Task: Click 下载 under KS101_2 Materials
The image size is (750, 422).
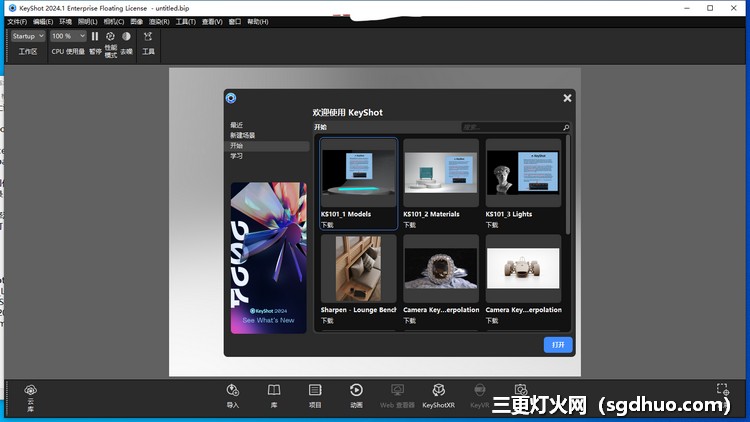Action: click(x=410, y=225)
